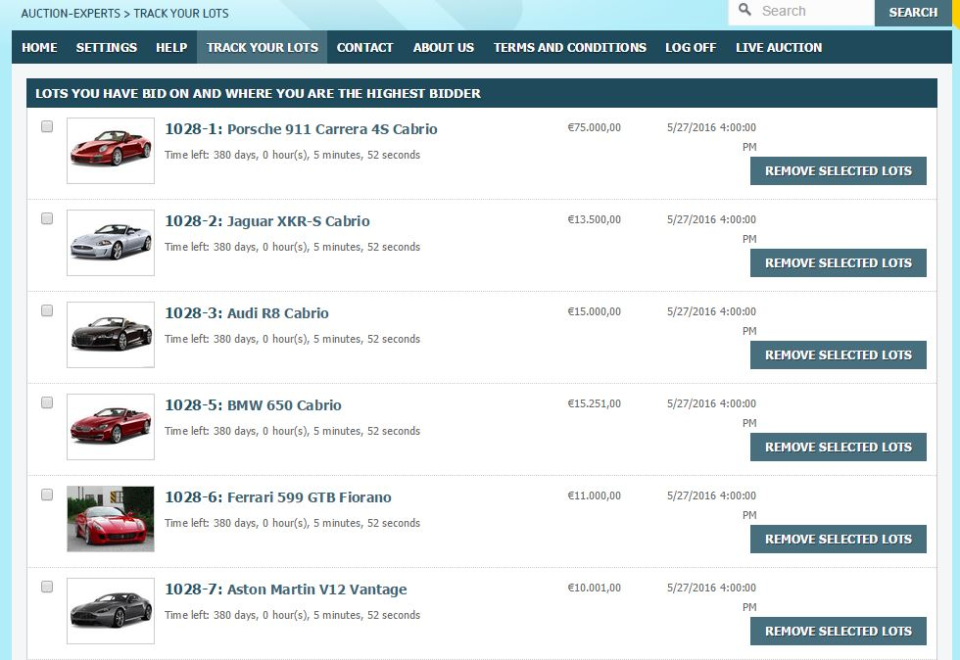Click the €15.000,00 price value
The image size is (960, 660).
(594, 311)
